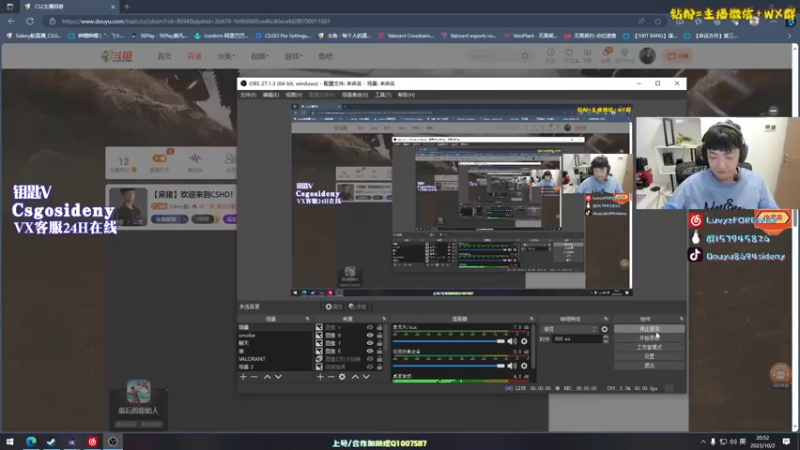Open a new browser tab

coord(127,7)
